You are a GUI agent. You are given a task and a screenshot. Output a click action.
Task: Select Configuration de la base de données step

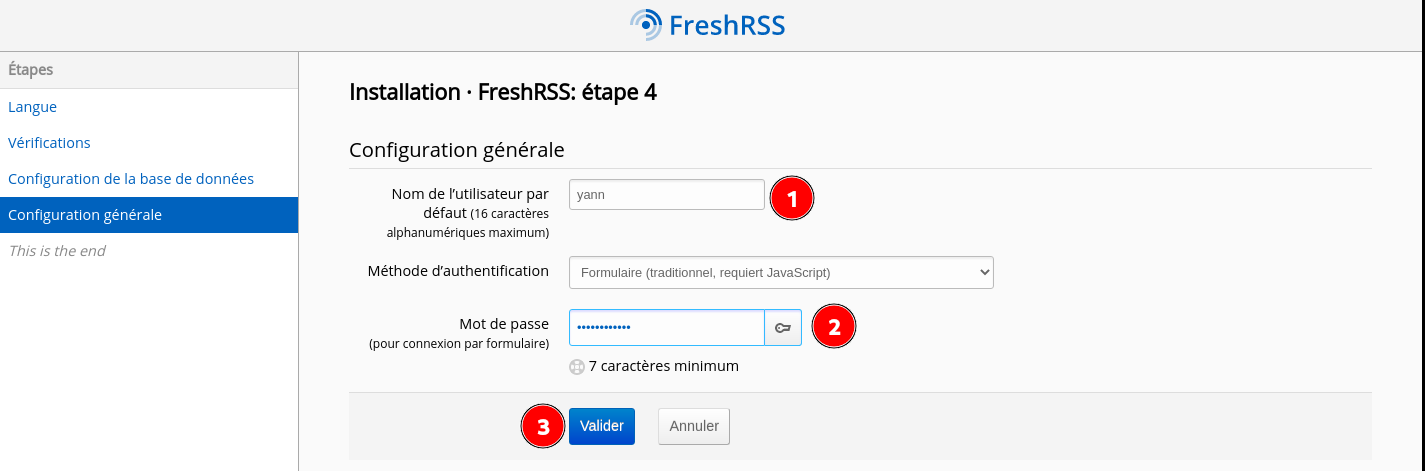pyautogui.click(x=131, y=179)
